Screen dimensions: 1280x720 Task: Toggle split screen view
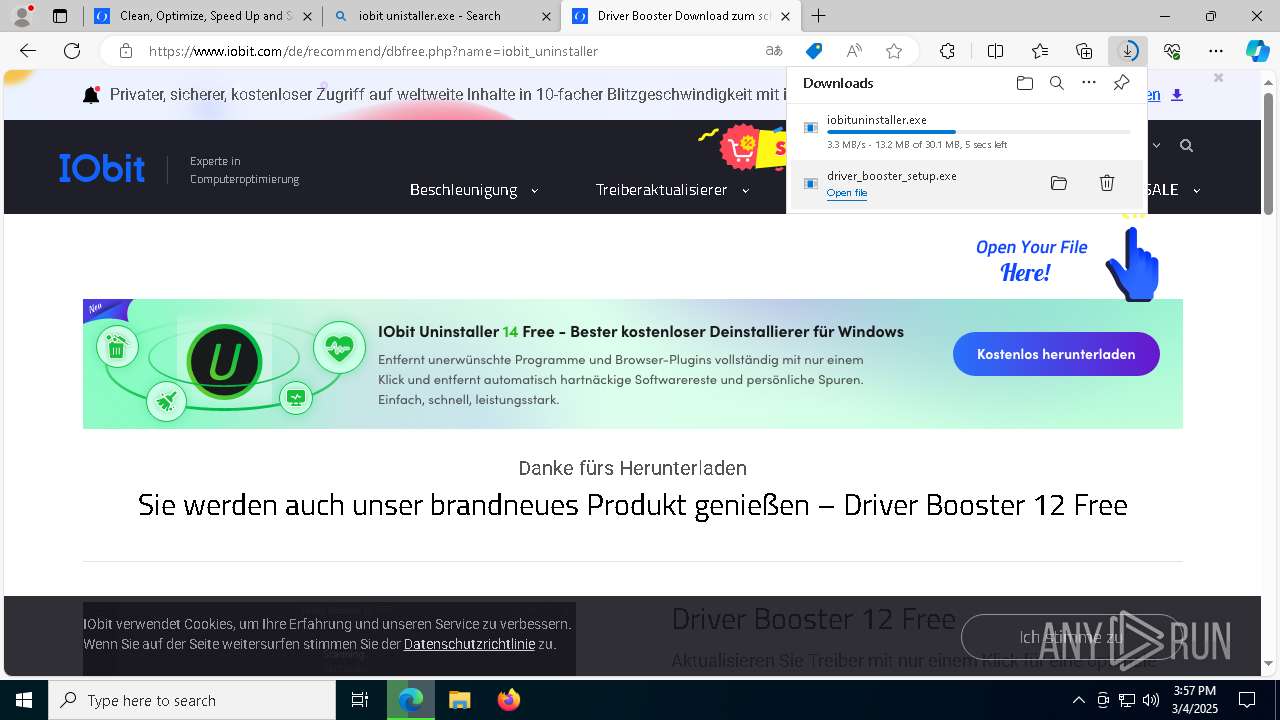[x=995, y=51]
